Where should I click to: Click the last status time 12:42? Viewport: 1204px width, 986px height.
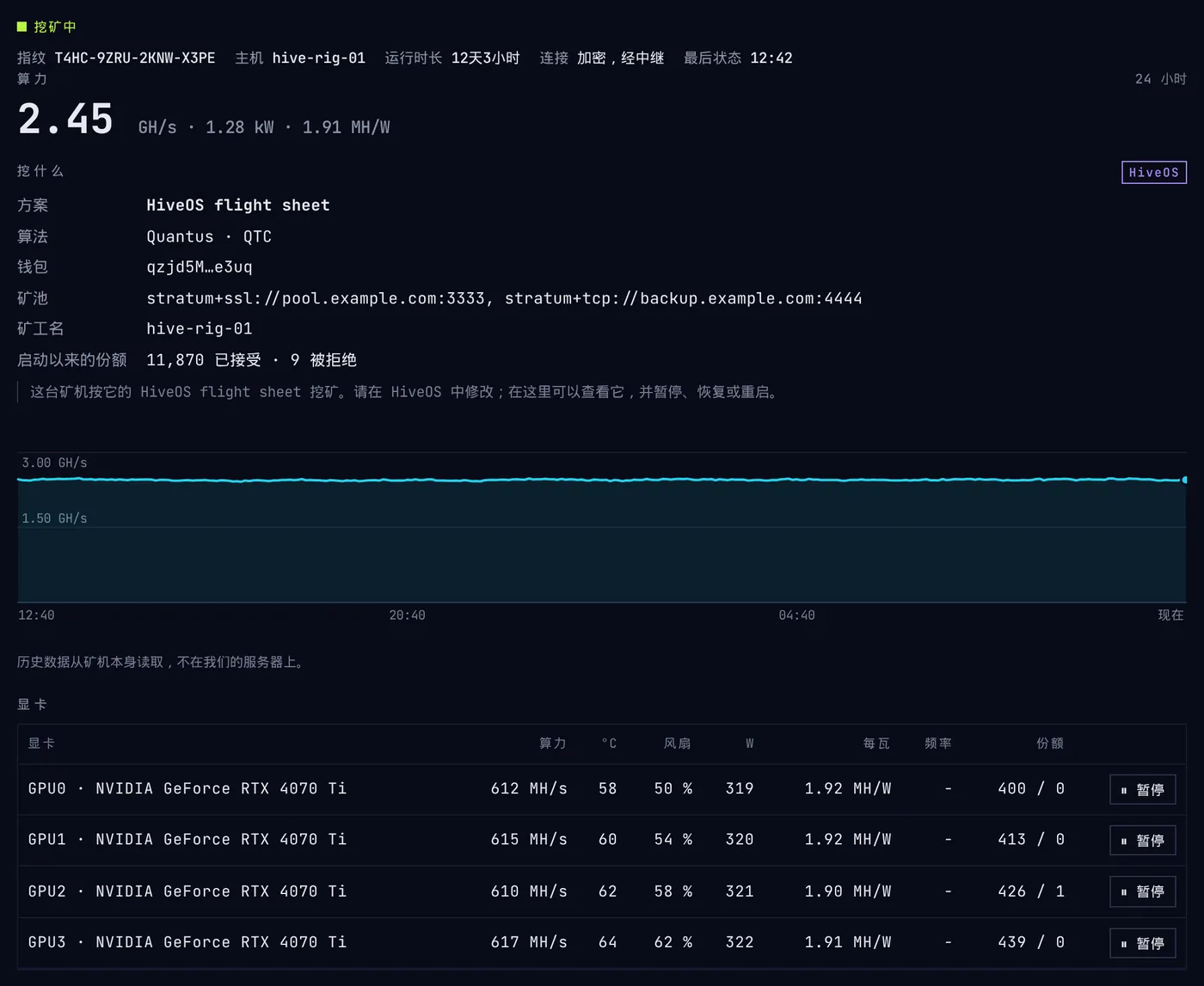click(771, 58)
